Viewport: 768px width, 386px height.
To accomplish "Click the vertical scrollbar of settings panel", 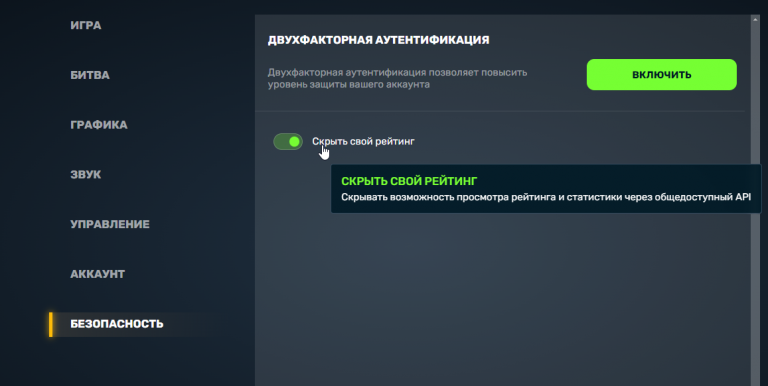I will click(x=755, y=200).
